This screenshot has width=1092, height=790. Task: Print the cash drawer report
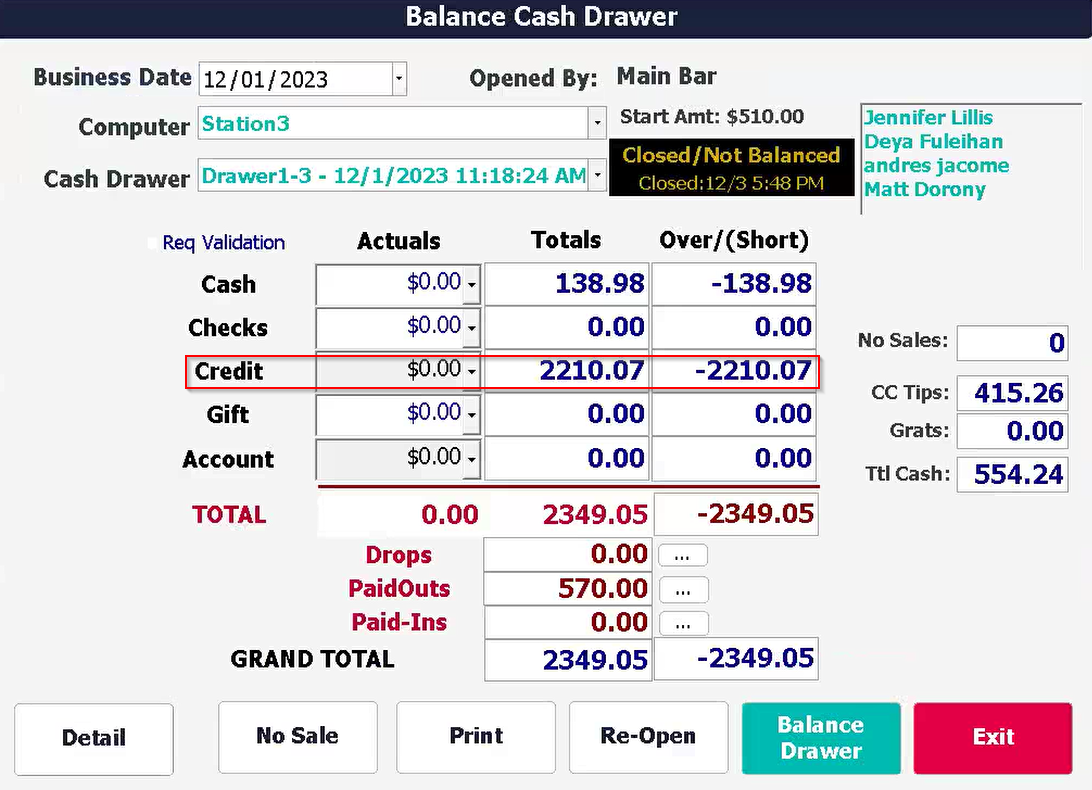(x=476, y=737)
